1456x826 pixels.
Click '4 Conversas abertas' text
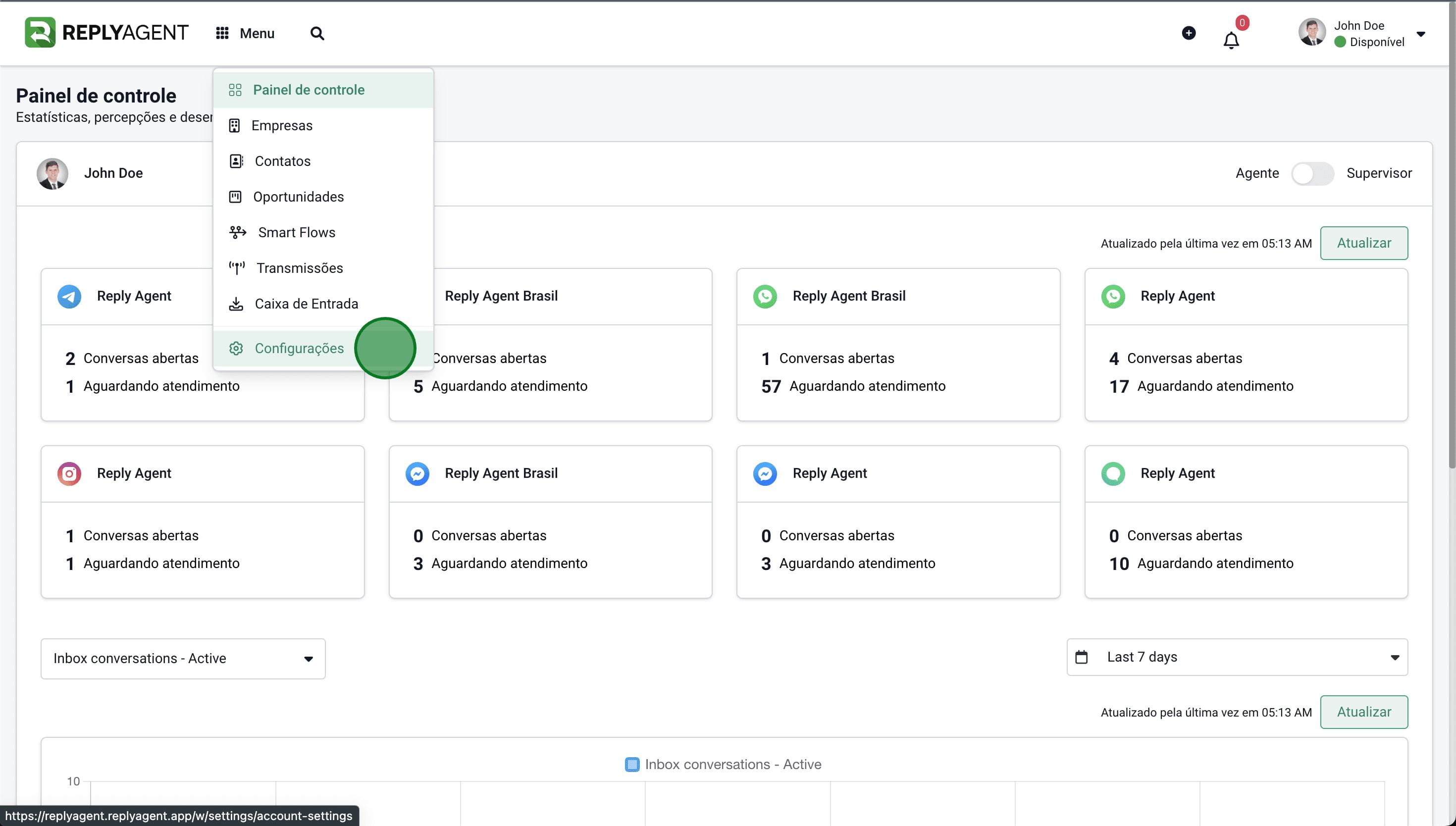pos(1175,359)
